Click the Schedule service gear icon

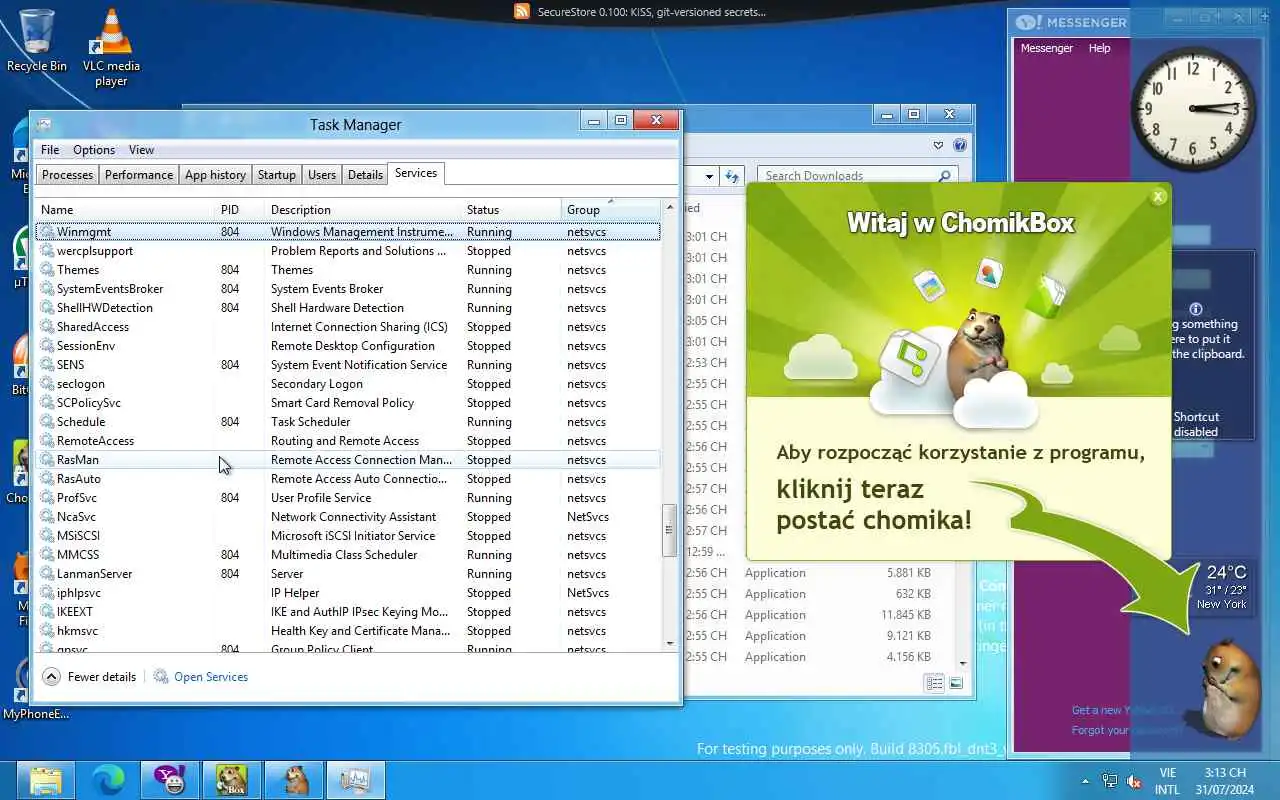pos(47,422)
